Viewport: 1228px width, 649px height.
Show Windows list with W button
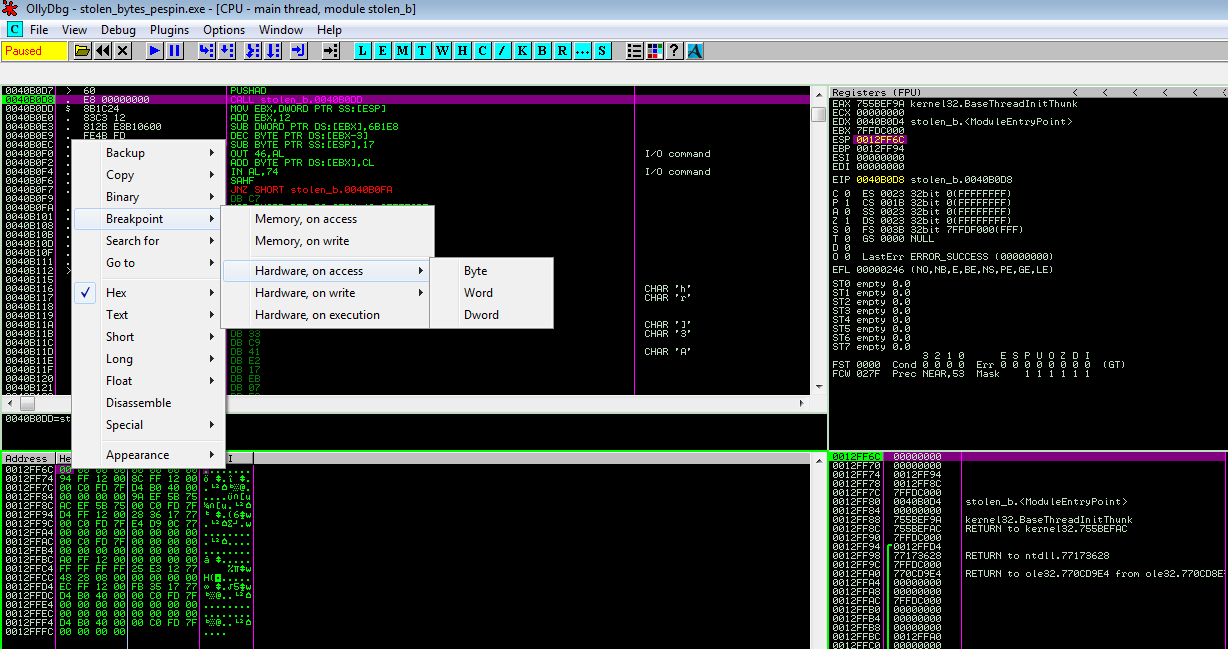click(441, 50)
